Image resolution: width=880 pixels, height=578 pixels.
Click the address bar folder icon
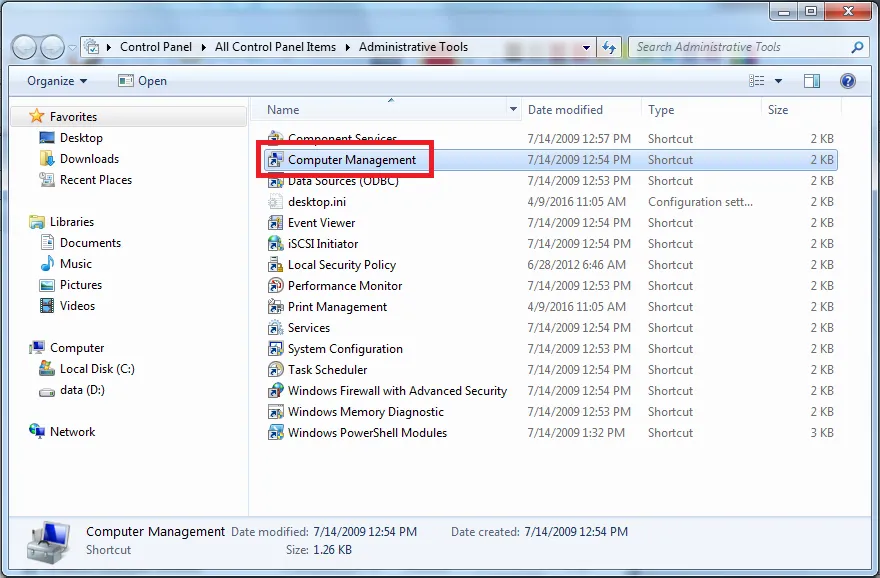91,47
